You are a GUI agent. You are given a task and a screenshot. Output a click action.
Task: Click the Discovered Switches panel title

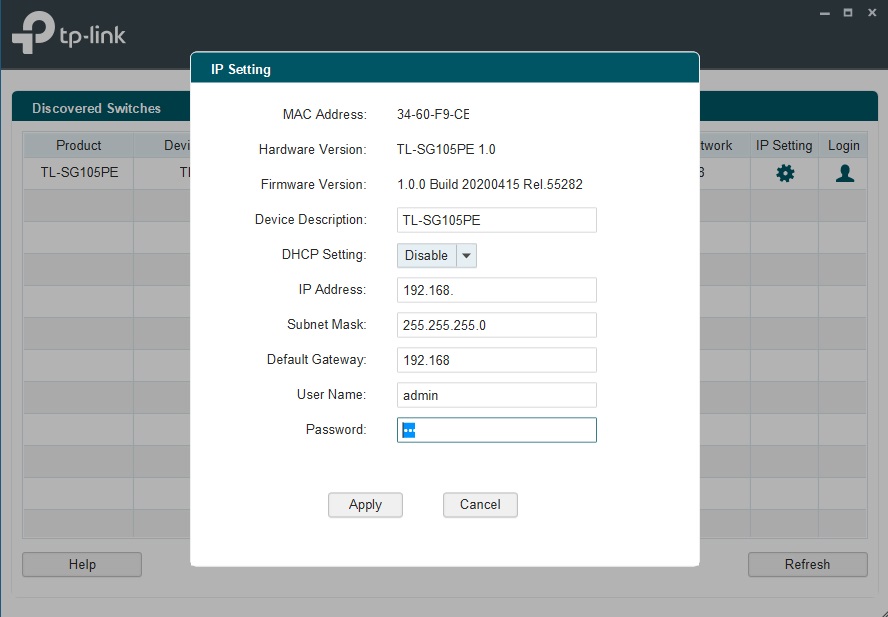(96, 108)
